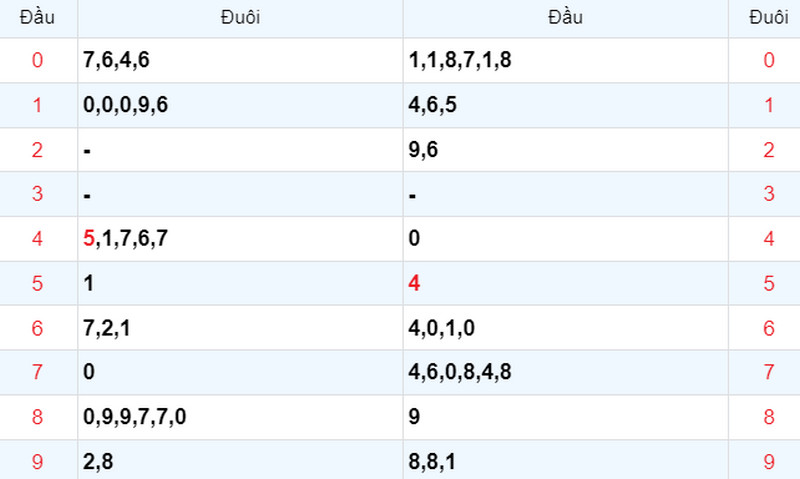Click the red 0 in left Đầu column
Image resolution: width=800 pixels, height=479 pixels.
click(x=37, y=60)
